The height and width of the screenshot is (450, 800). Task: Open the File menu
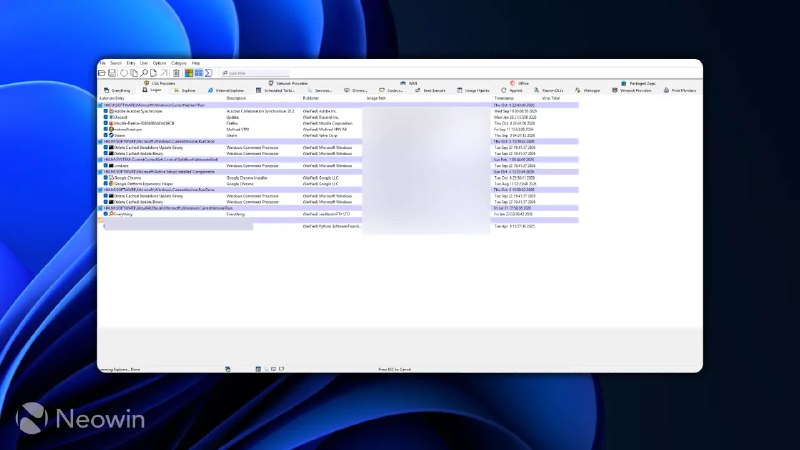(103, 63)
